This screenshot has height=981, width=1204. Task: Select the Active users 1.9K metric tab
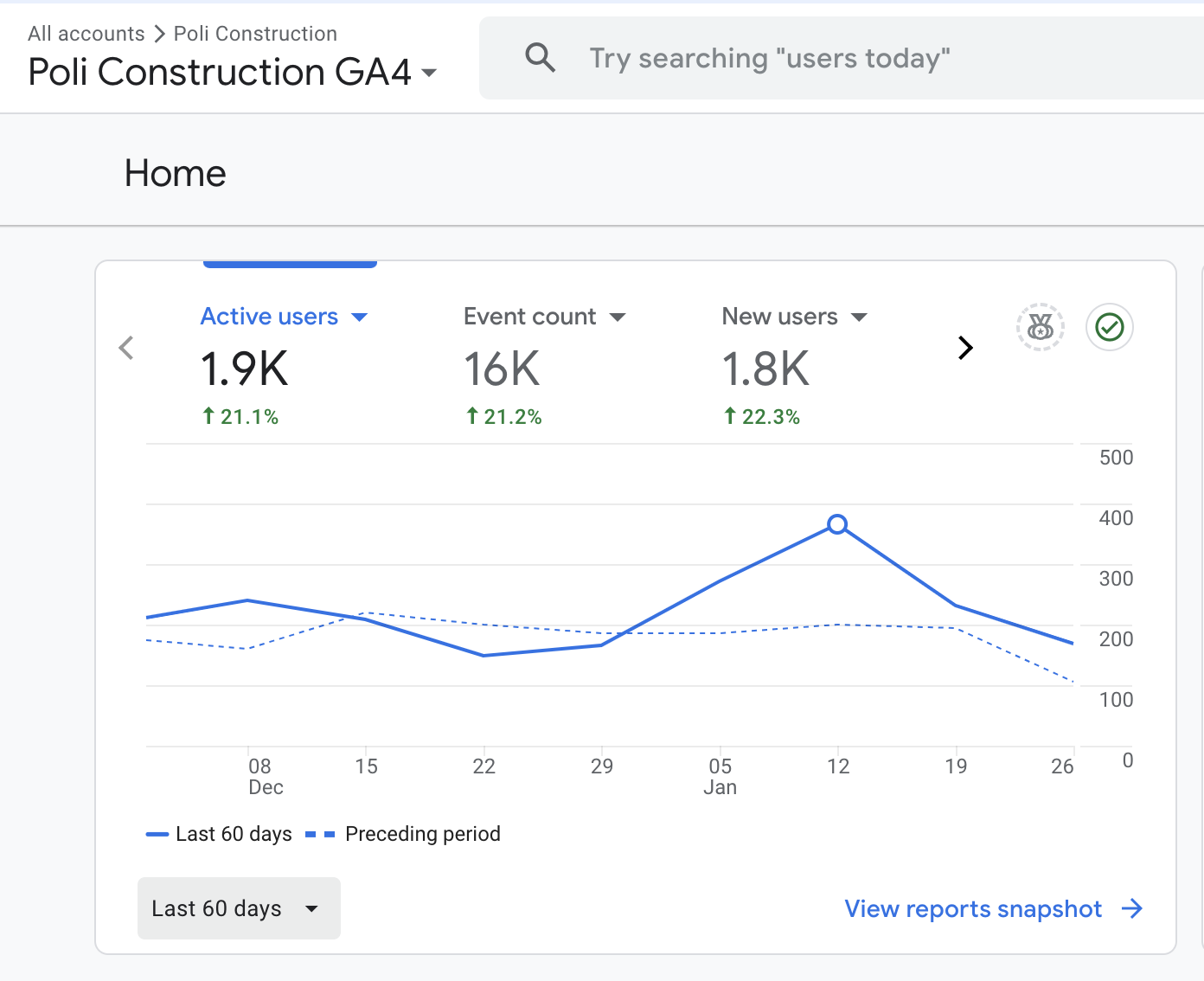(x=245, y=369)
